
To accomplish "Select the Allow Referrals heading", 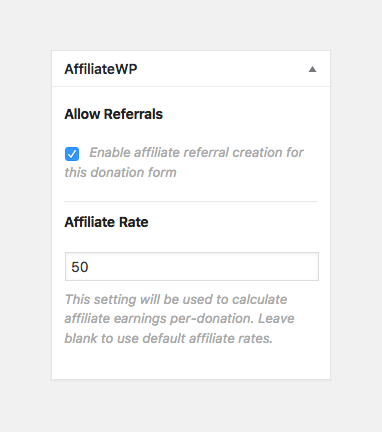I will point(114,114).
